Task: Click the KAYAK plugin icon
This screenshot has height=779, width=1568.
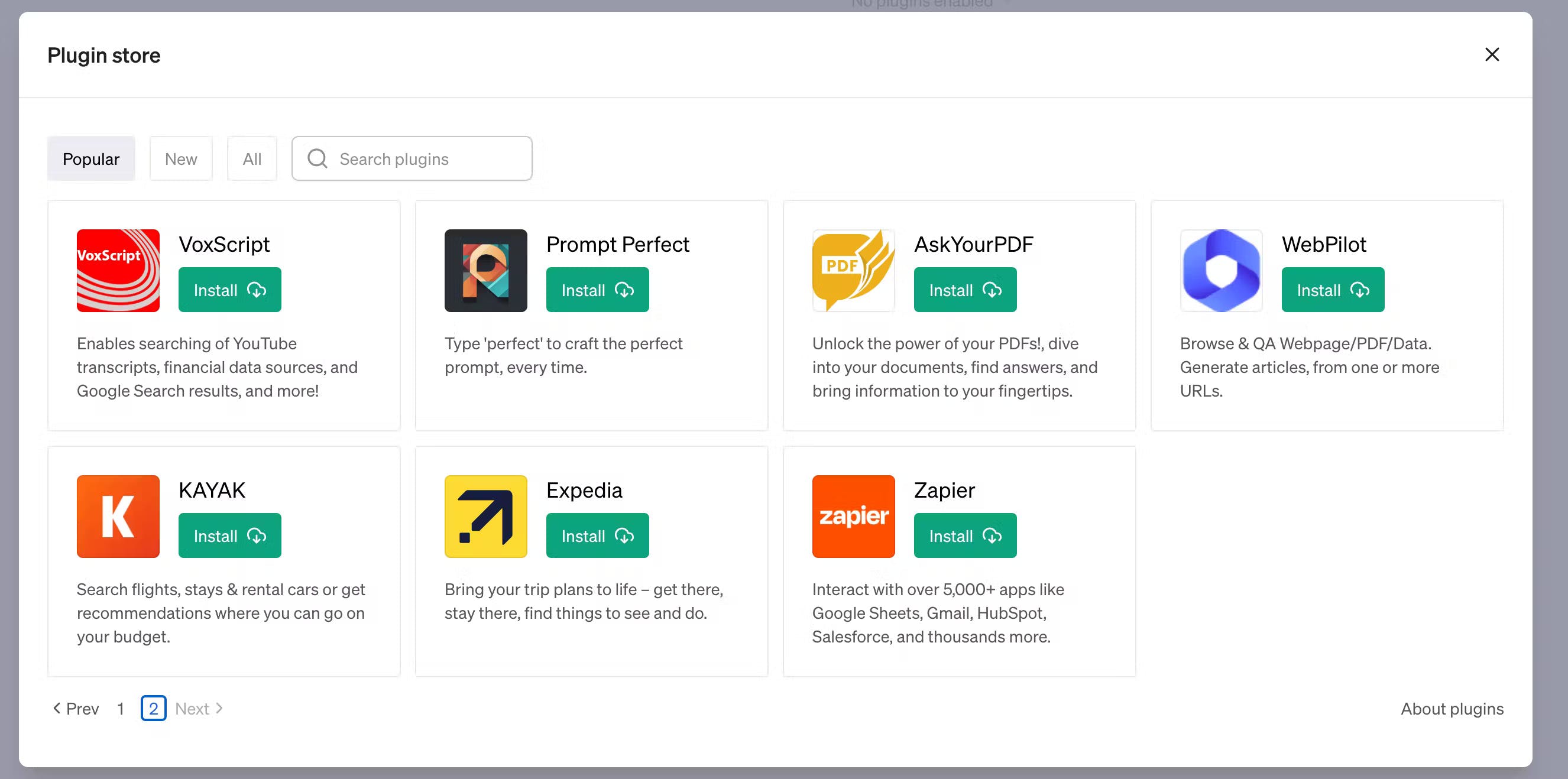Action: pos(118,516)
